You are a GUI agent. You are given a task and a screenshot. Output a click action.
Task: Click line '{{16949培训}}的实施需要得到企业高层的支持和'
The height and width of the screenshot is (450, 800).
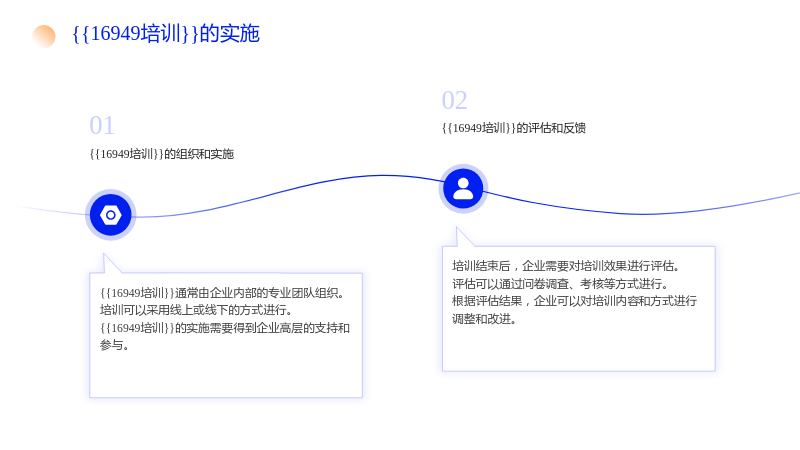click(x=225, y=328)
